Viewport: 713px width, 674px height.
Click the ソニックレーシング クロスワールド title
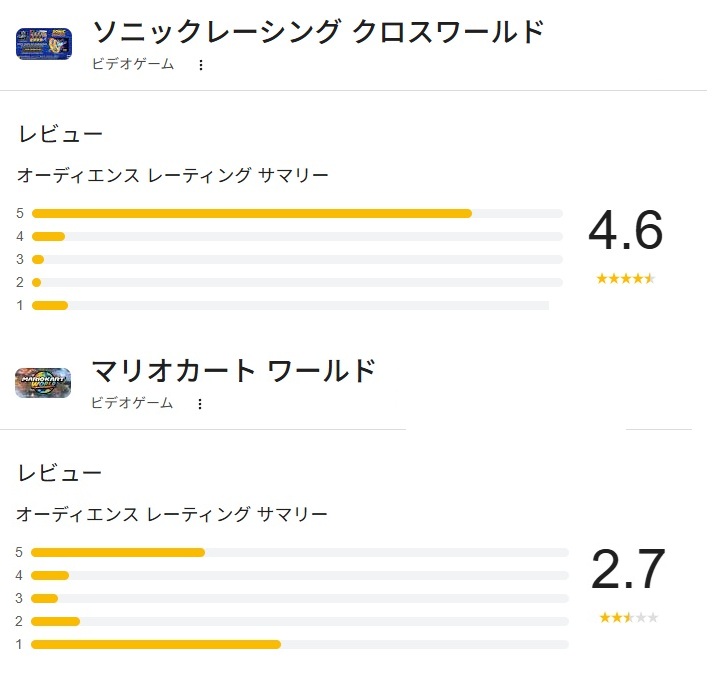[318, 32]
